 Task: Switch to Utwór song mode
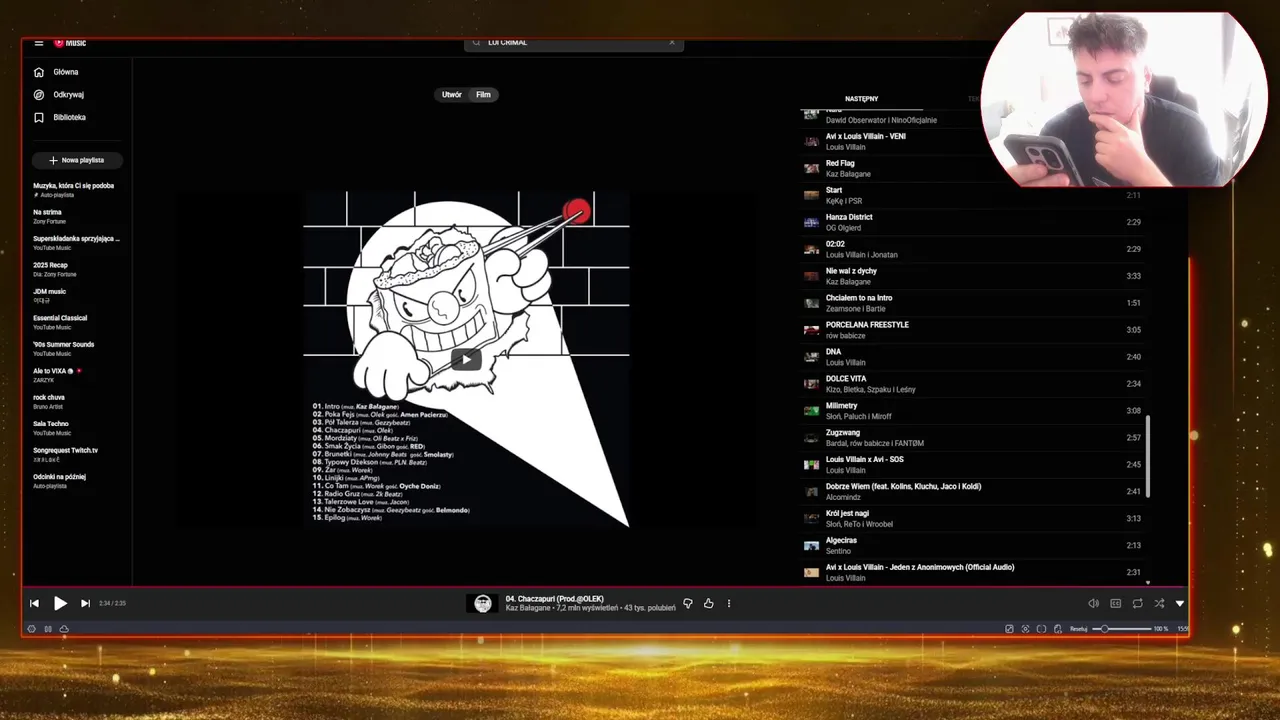(x=452, y=95)
